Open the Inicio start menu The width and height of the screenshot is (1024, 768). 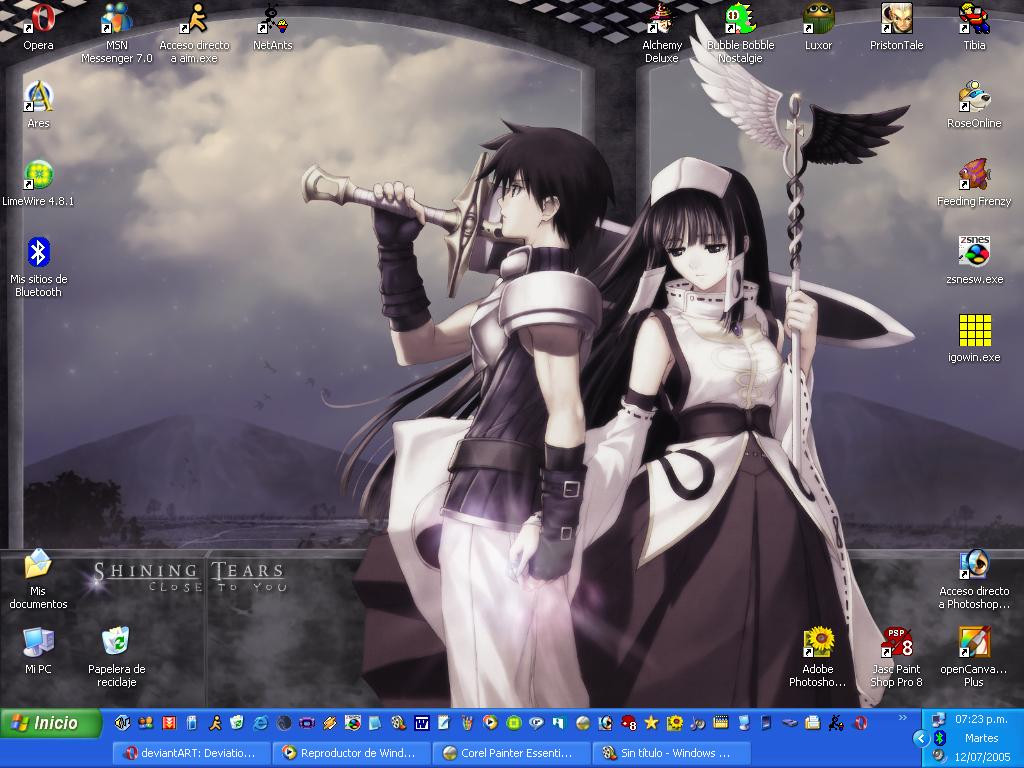(x=51, y=723)
